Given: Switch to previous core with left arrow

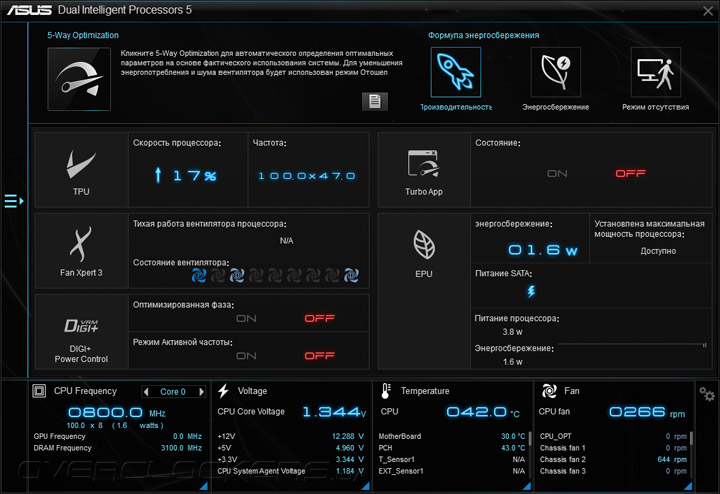Looking at the screenshot, I should tap(146, 392).
